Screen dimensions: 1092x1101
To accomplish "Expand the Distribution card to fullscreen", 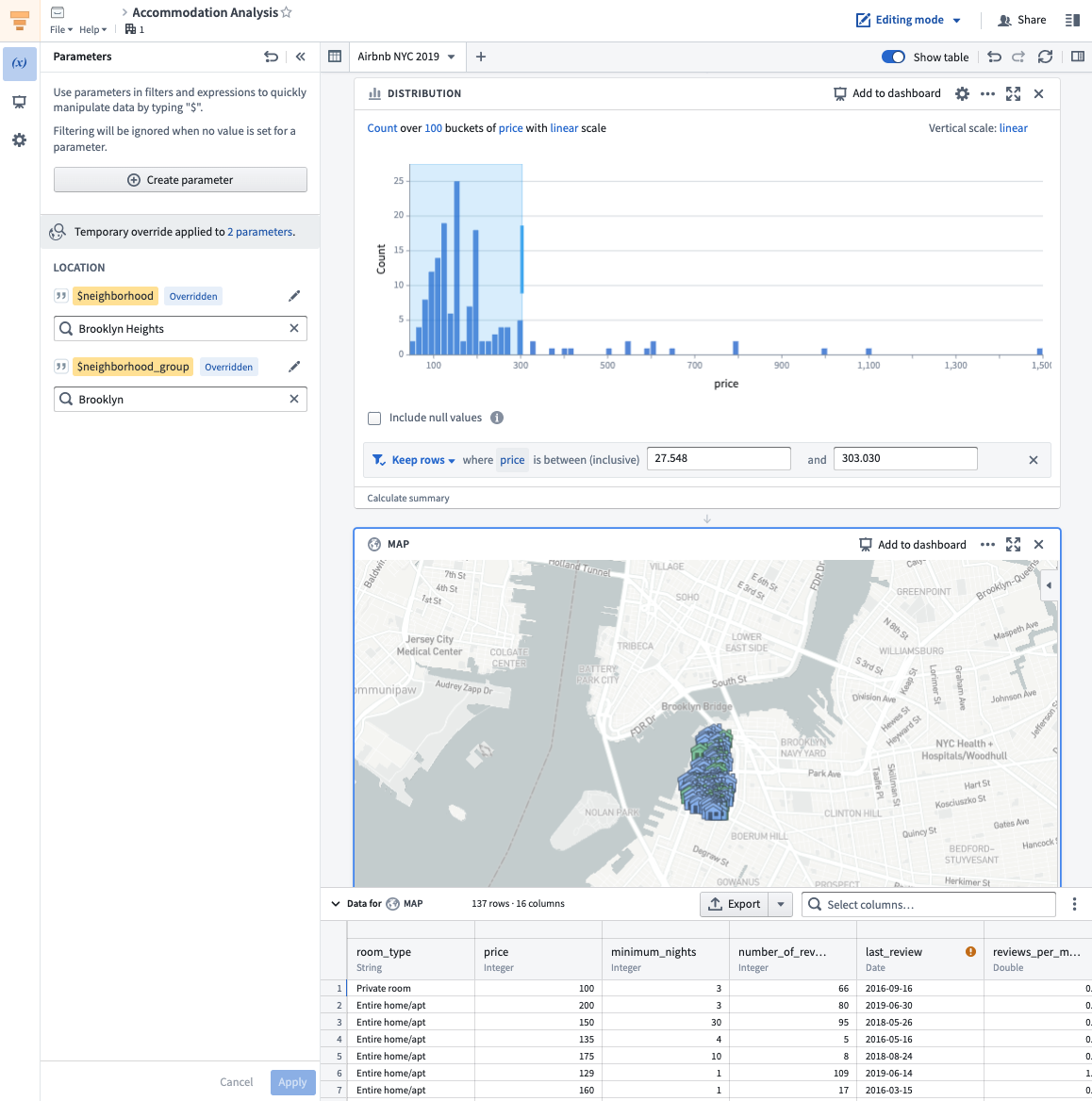I will pyautogui.click(x=1014, y=93).
